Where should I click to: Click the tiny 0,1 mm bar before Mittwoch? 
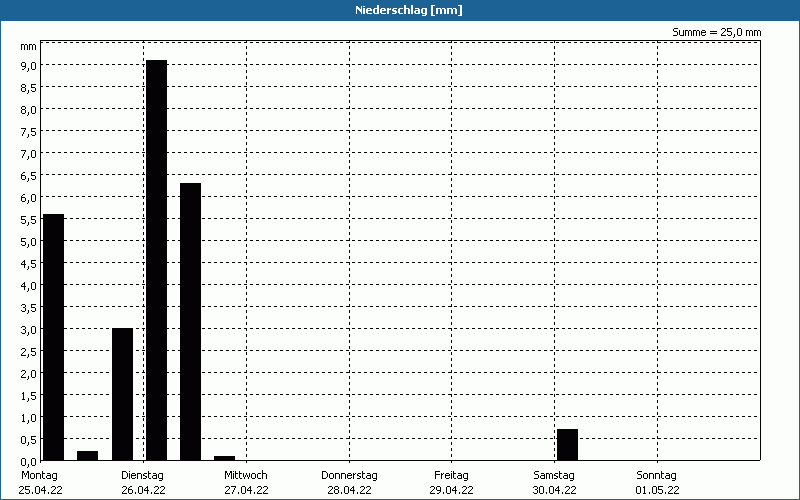point(224,458)
